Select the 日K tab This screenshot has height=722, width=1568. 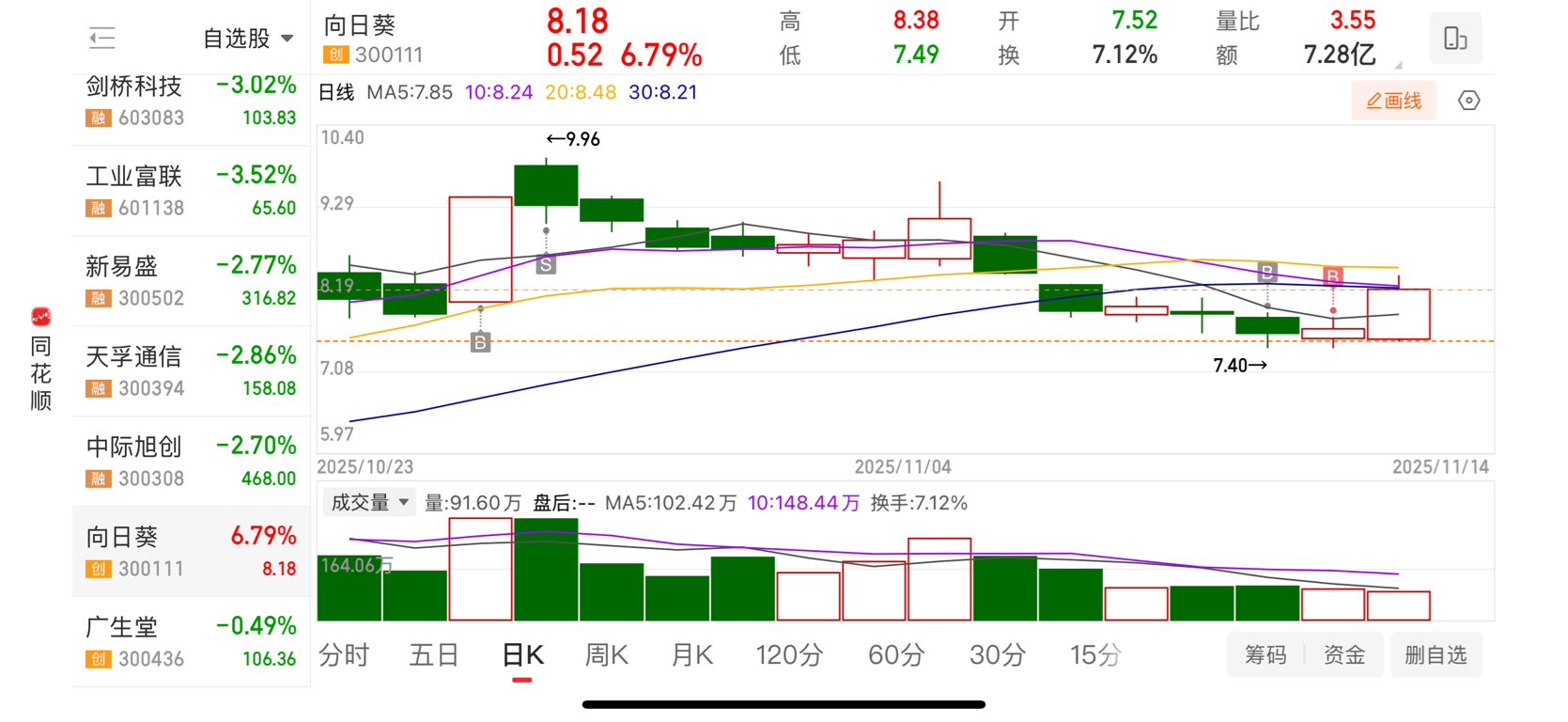click(x=522, y=655)
